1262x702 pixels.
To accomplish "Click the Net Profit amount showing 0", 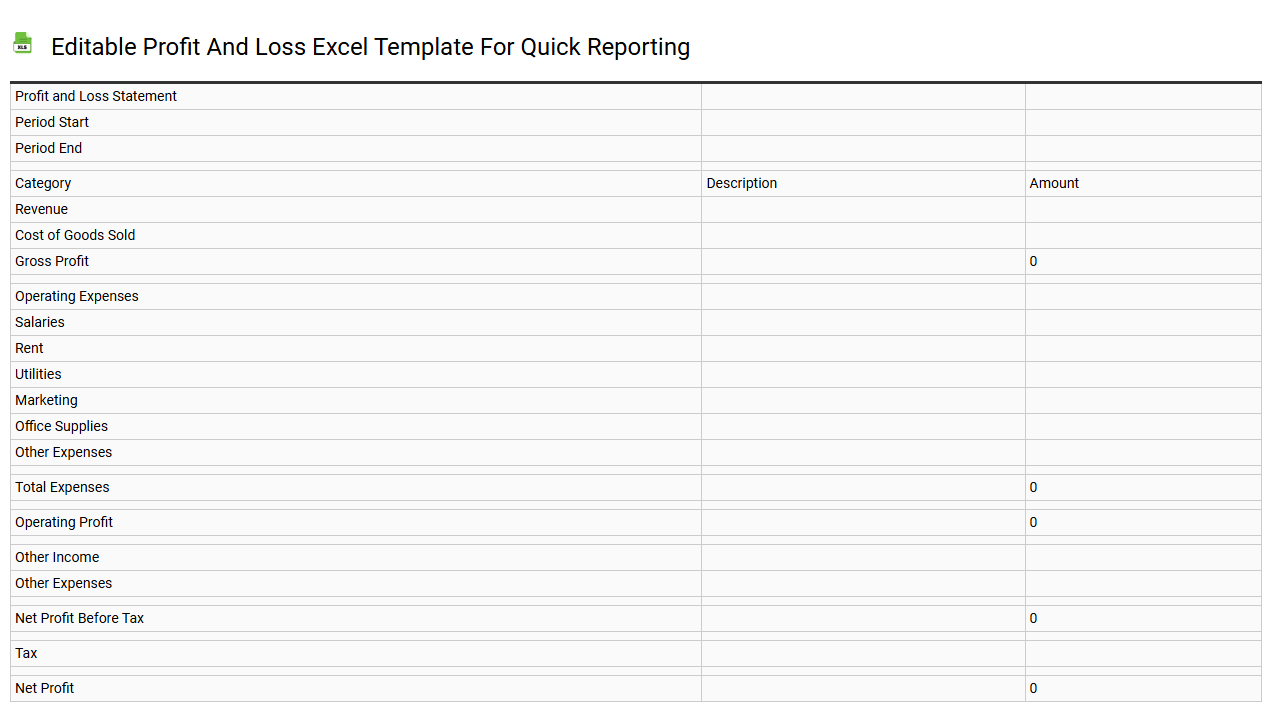I will pos(1033,688).
